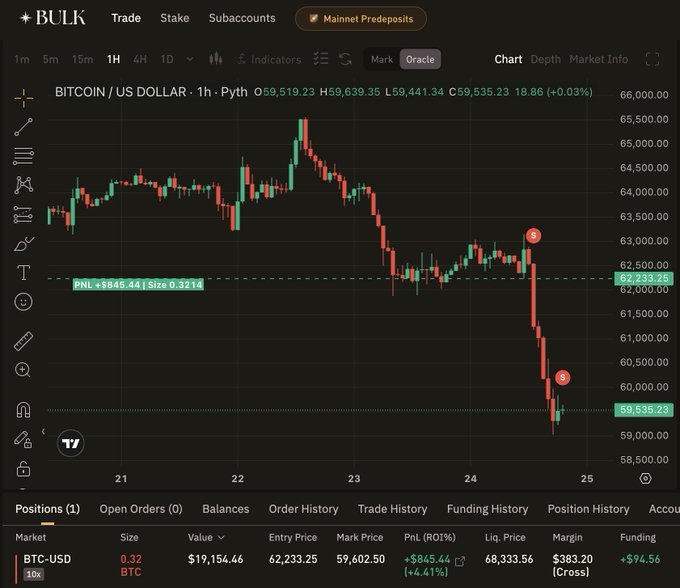Viewport: 680px width, 588px height.
Task: Select the 1m timeframe
Action: point(22,59)
